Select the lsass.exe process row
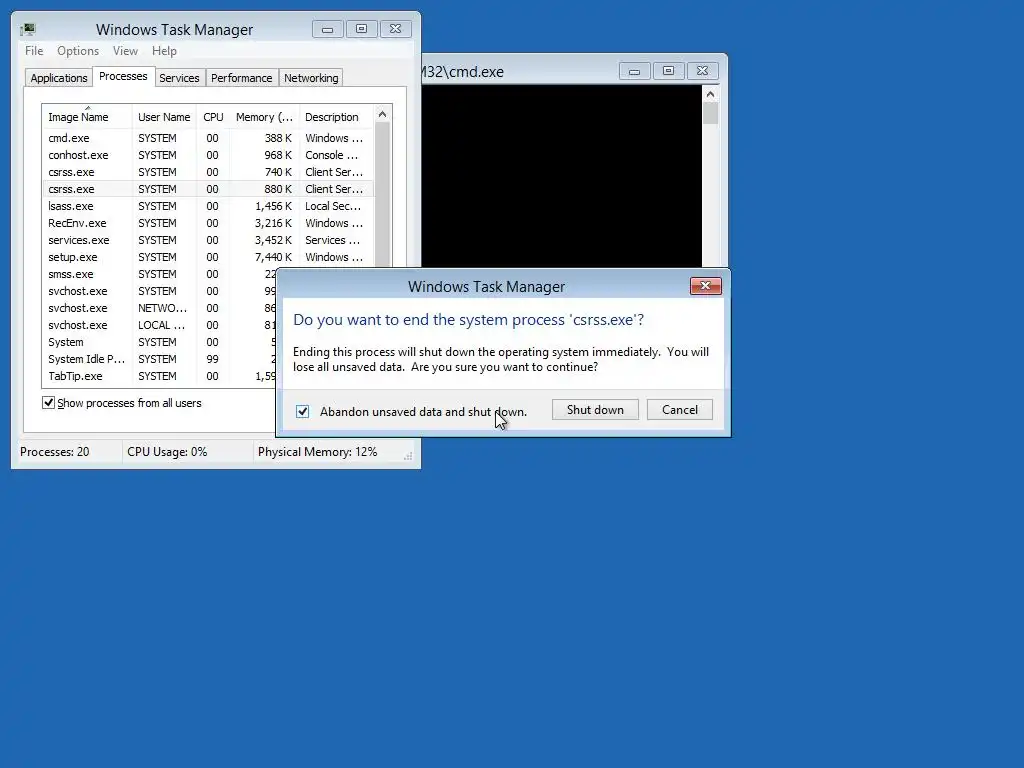 click(x=208, y=206)
